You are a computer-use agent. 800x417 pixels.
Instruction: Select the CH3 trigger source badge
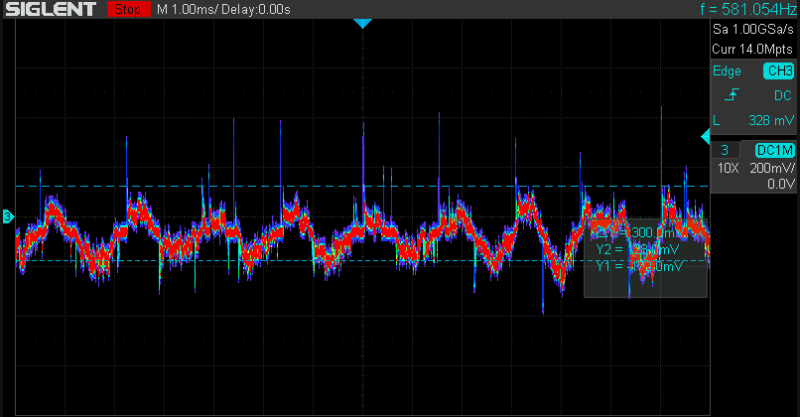777,71
